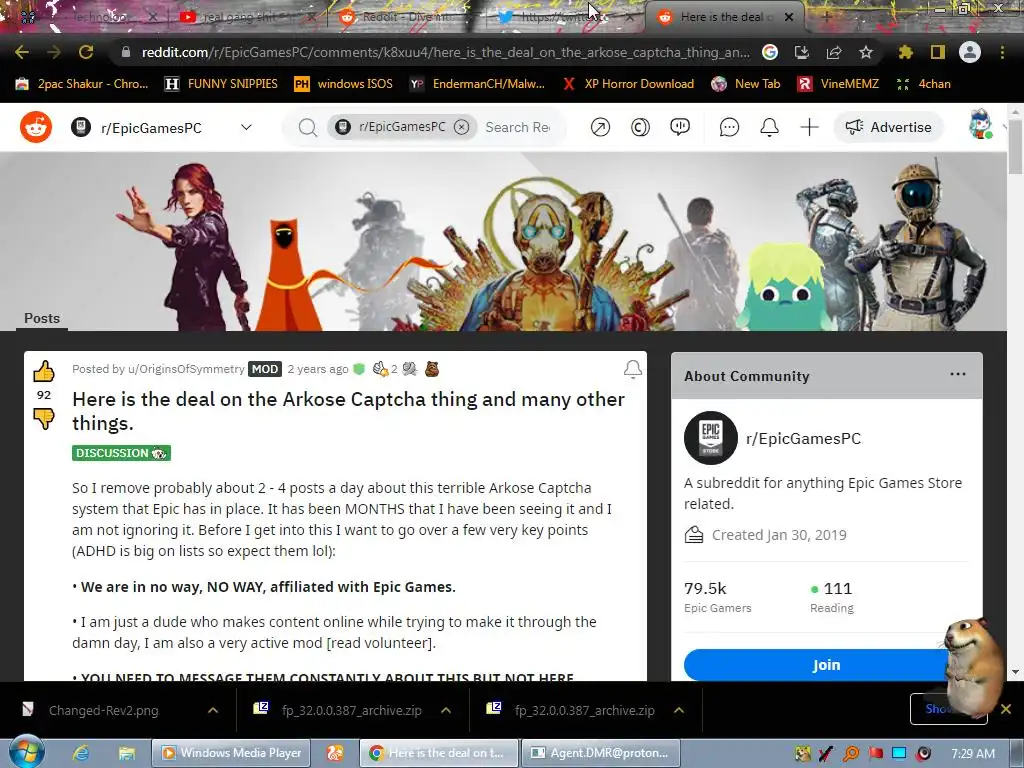Click the address bar URL field
The image size is (1024, 768).
(x=445, y=52)
